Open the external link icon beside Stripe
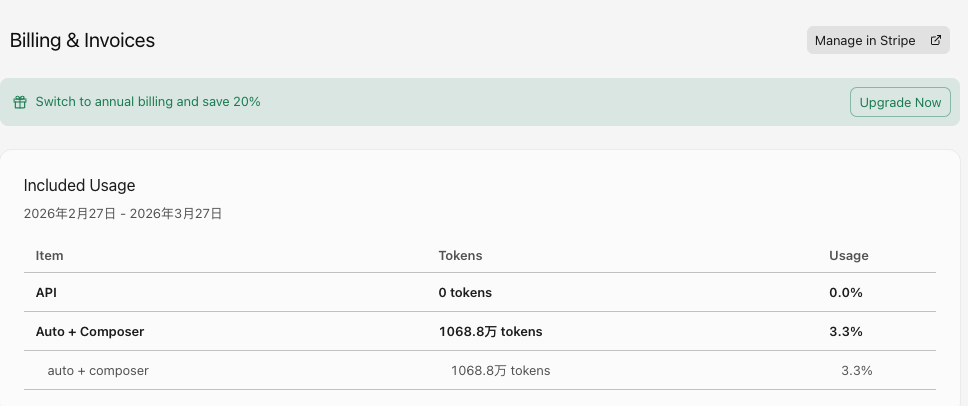968x406 pixels. pos(935,40)
